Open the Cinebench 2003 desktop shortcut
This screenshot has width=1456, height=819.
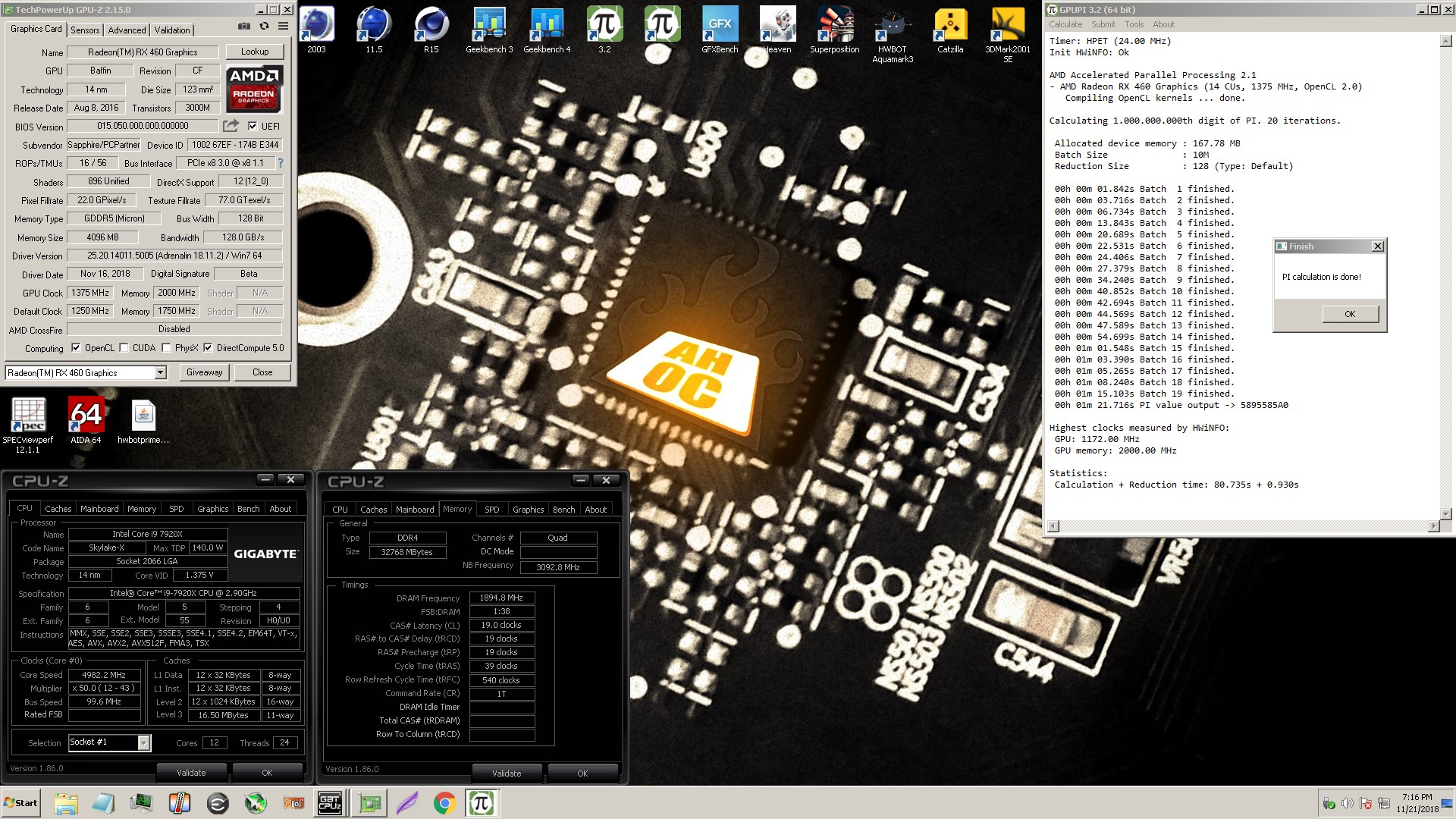tap(316, 30)
